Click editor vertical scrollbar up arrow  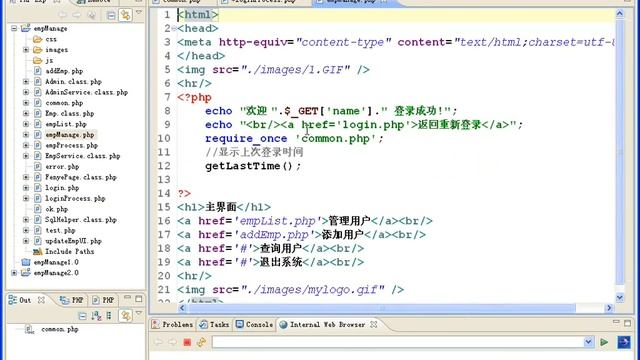620,14
